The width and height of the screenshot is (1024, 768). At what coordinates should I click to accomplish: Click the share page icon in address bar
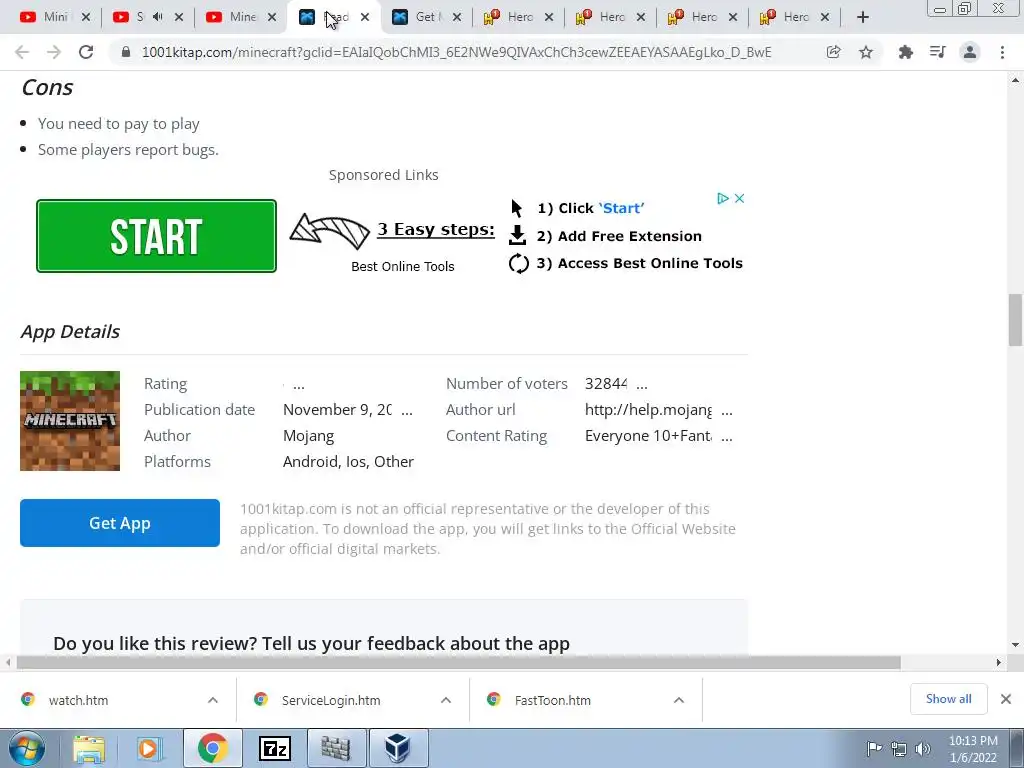click(x=833, y=52)
